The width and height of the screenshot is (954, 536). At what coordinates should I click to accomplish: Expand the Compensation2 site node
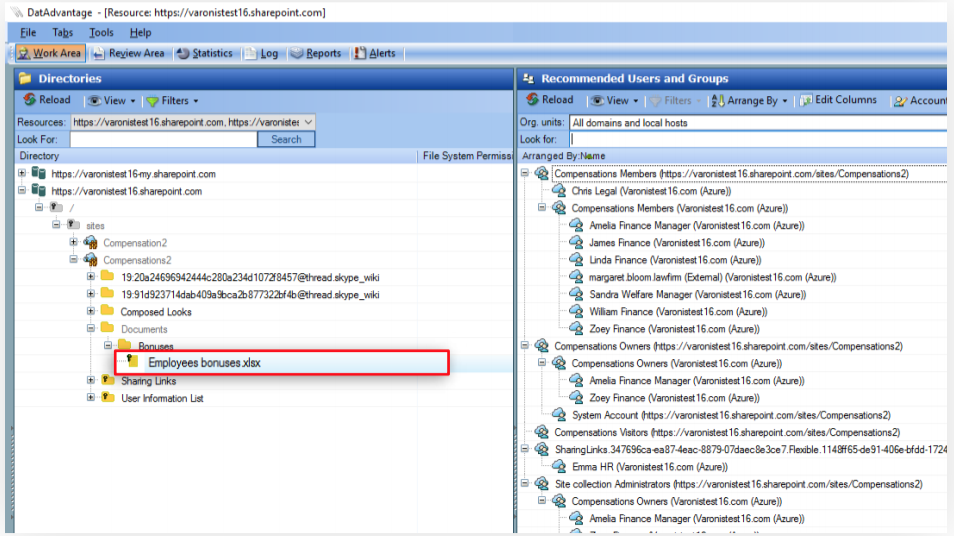point(74,242)
